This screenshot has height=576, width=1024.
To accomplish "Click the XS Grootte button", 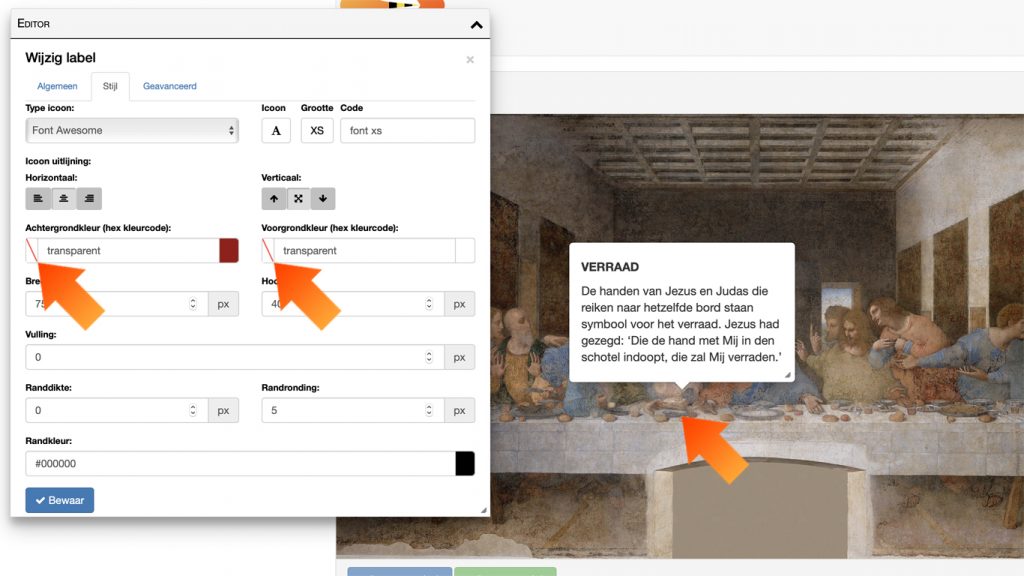I will [317, 131].
